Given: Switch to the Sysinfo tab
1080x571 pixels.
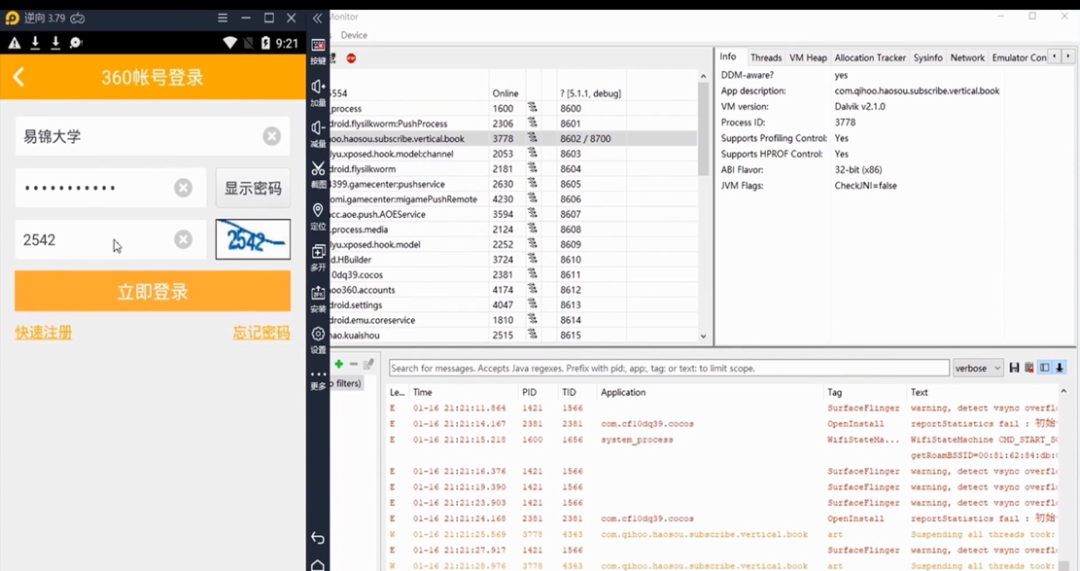Looking at the screenshot, I should pyautogui.click(x=928, y=58).
